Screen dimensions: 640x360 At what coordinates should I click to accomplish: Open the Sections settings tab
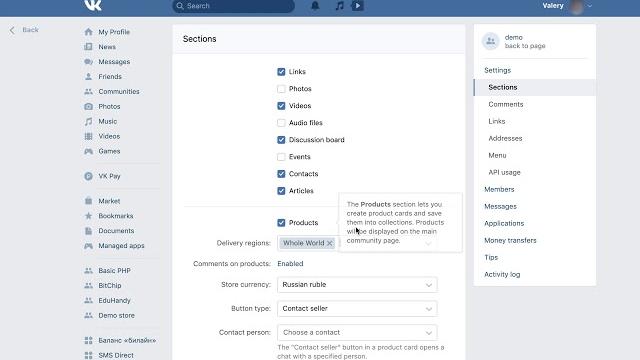click(x=535, y=87)
